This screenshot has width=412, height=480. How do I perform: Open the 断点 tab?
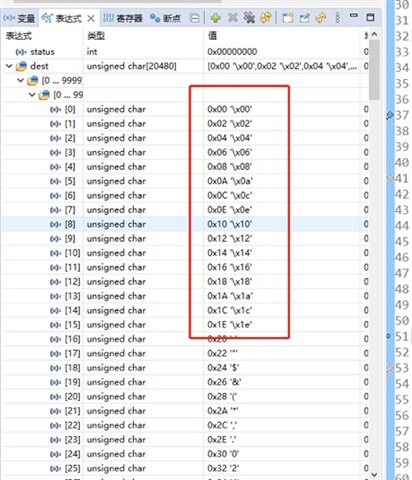(165, 18)
